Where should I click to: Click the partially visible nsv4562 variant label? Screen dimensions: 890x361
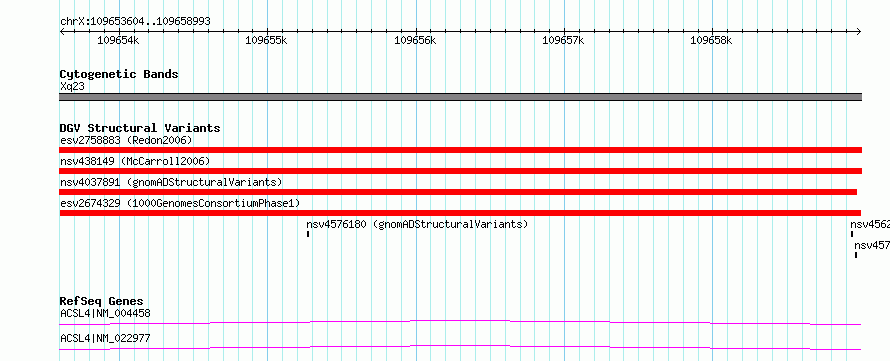(870, 224)
